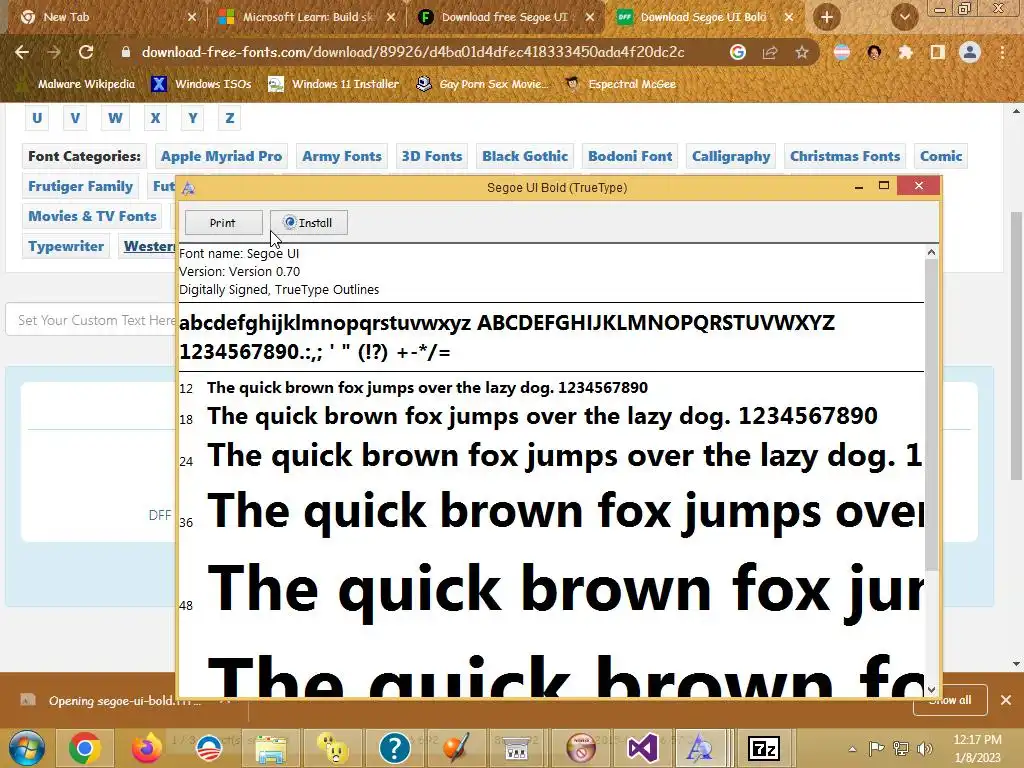Image resolution: width=1024 pixels, height=768 pixels.
Task: Open Windows Explorer from the taskbar
Action: coord(270,749)
